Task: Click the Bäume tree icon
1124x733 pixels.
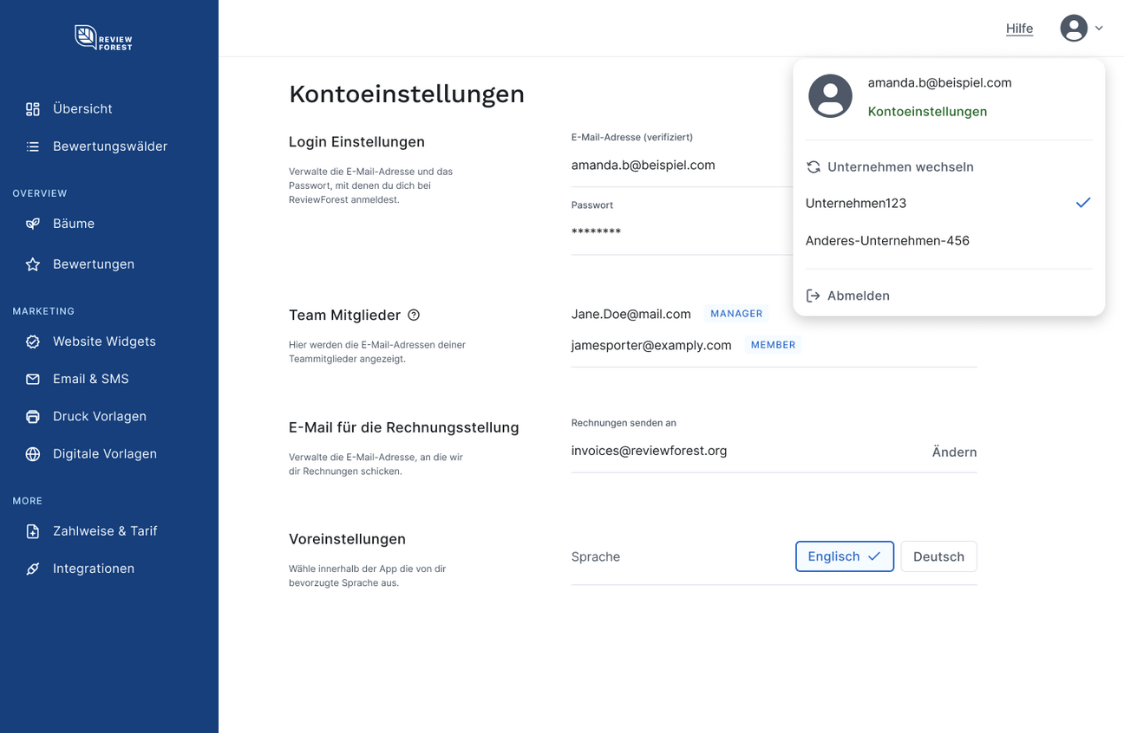Action: pos(33,224)
